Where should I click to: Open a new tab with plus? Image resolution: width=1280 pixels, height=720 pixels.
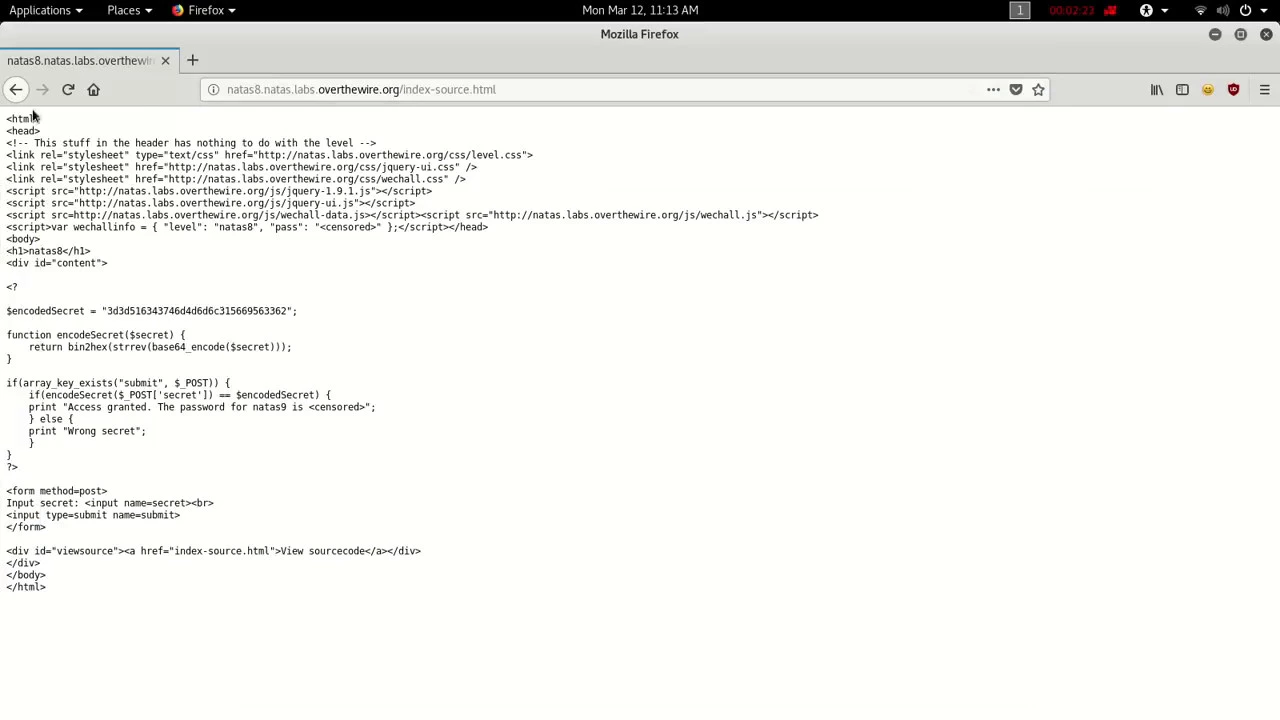point(193,61)
